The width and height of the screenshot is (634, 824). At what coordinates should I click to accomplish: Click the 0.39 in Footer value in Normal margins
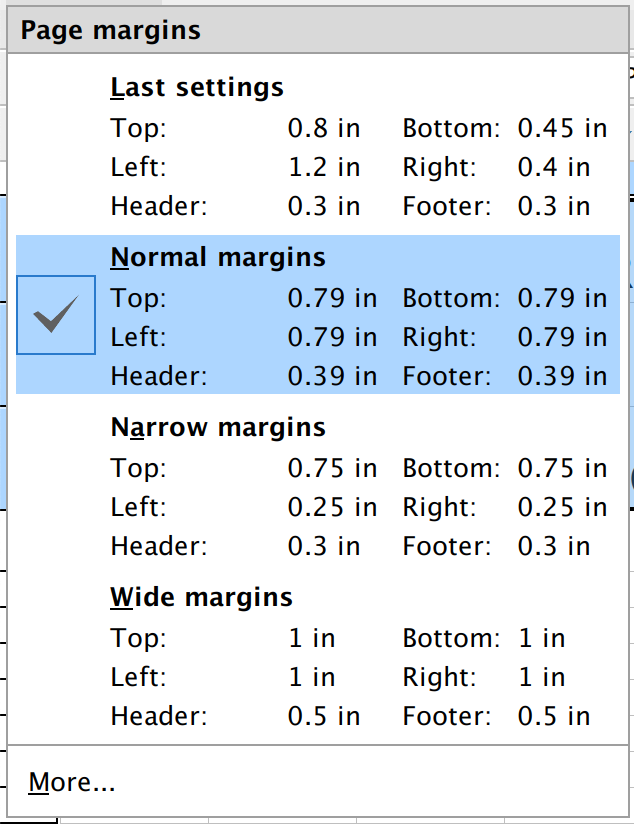(x=562, y=376)
